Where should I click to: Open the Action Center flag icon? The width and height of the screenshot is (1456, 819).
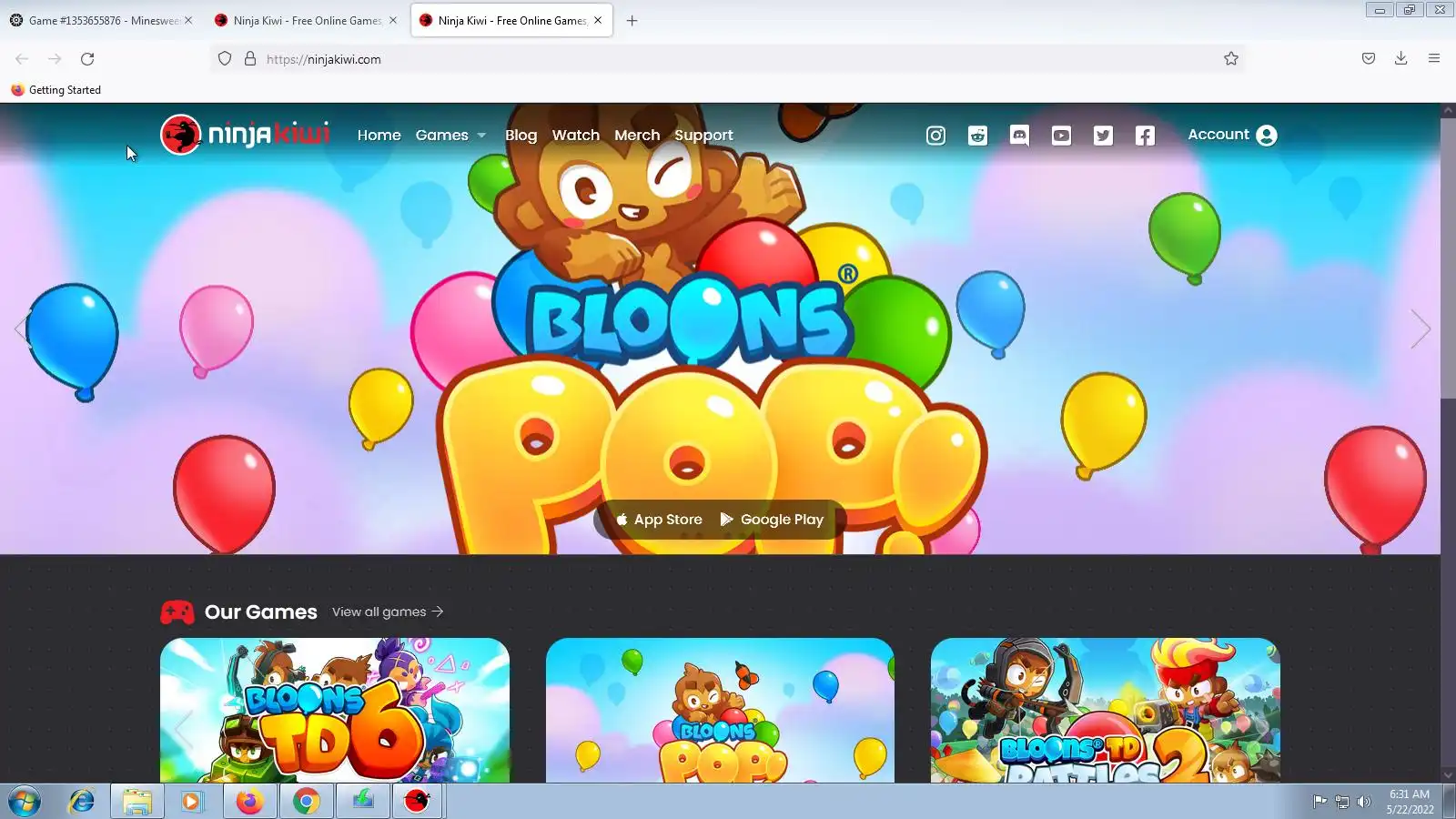1319,802
